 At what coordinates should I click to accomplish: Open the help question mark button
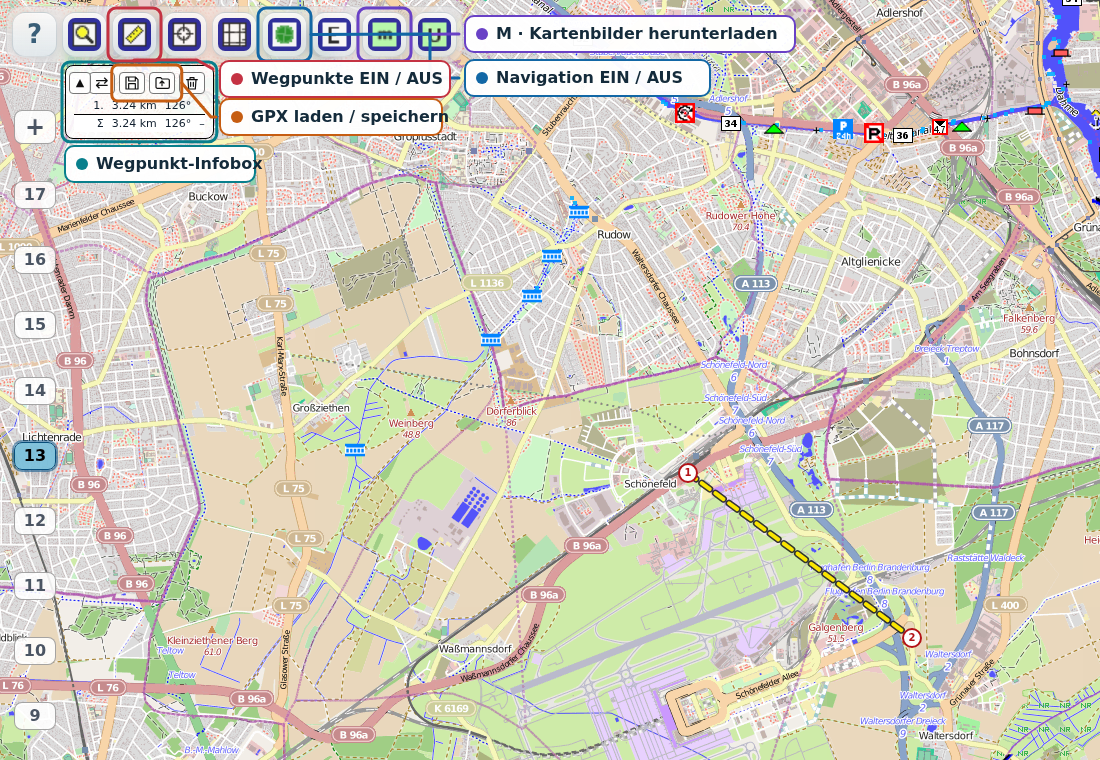click(34, 34)
